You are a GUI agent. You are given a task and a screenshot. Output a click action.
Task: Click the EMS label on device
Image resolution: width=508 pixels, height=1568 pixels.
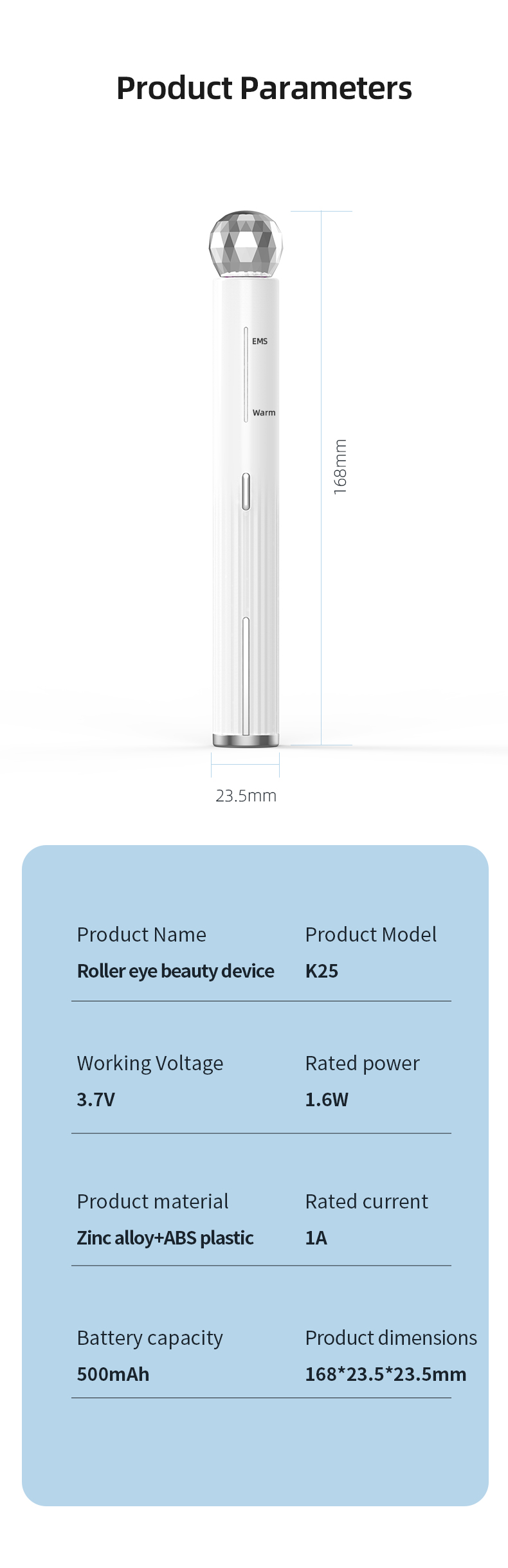point(260,342)
